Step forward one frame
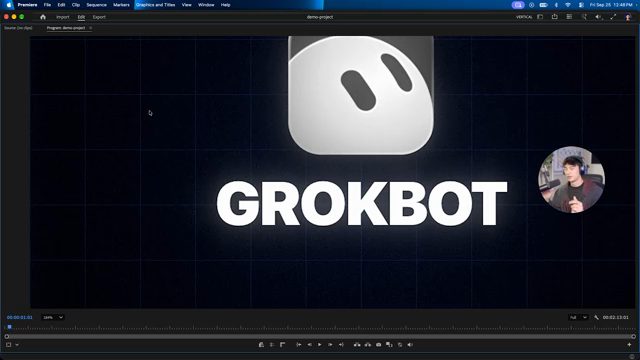This screenshot has width=640, height=360. point(330,345)
